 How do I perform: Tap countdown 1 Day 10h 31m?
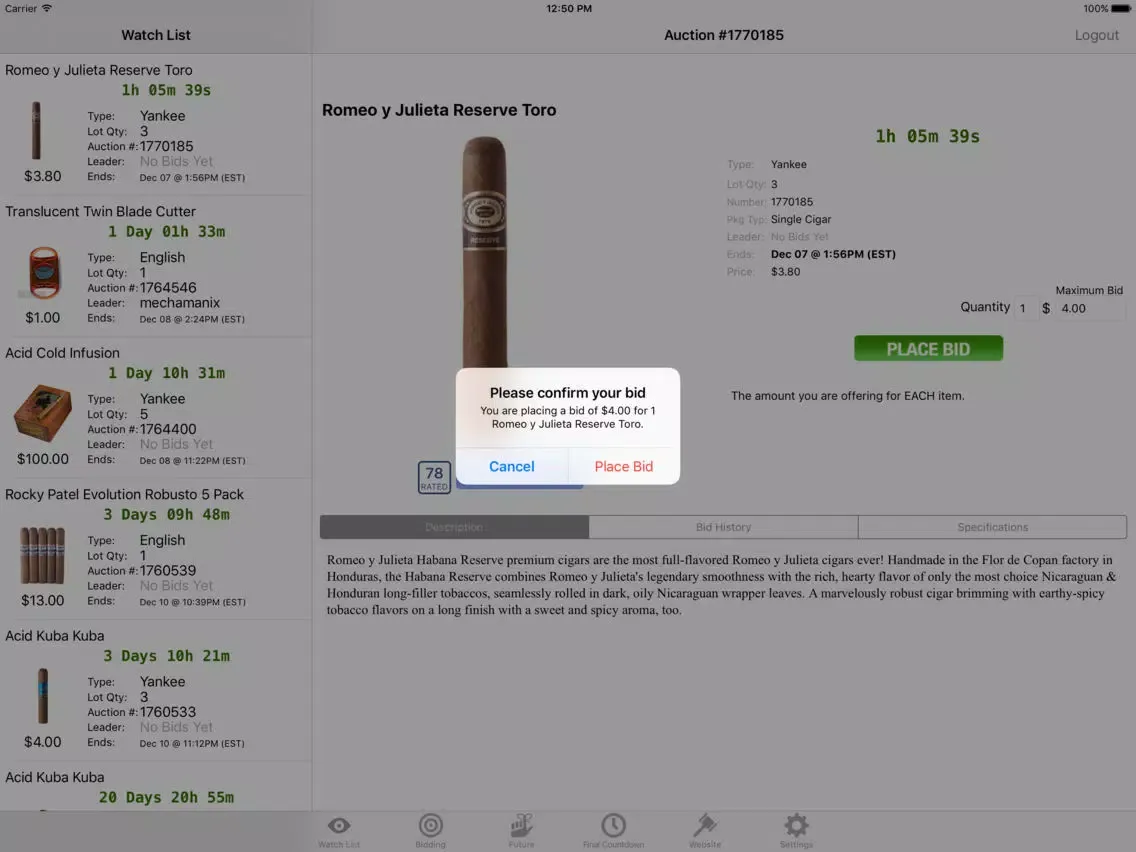point(167,373)
